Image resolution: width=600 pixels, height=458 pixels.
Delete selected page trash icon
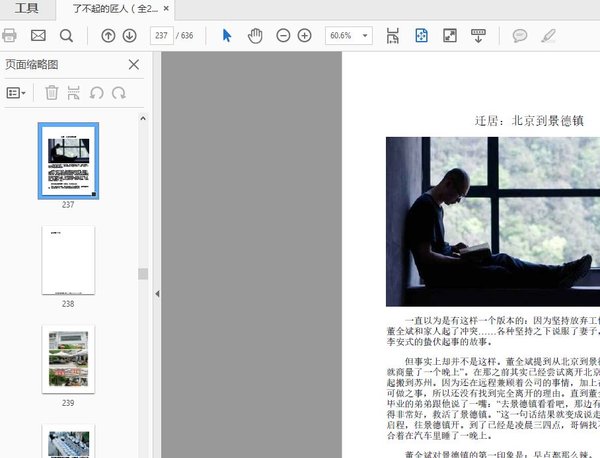52,93
